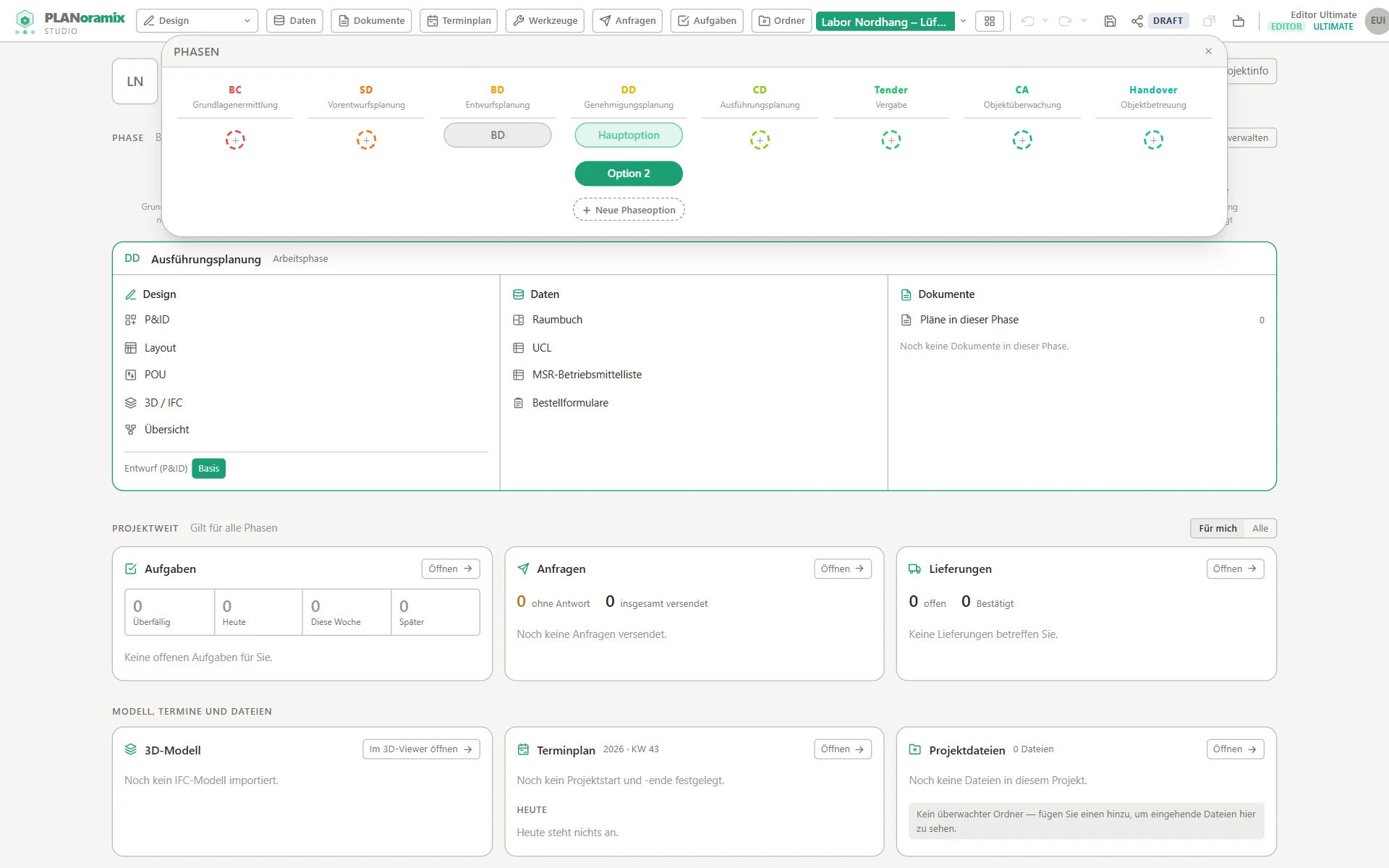The image size is (1389, 868).
Task: Open the grid view icon button
Action: click(990, 21)
